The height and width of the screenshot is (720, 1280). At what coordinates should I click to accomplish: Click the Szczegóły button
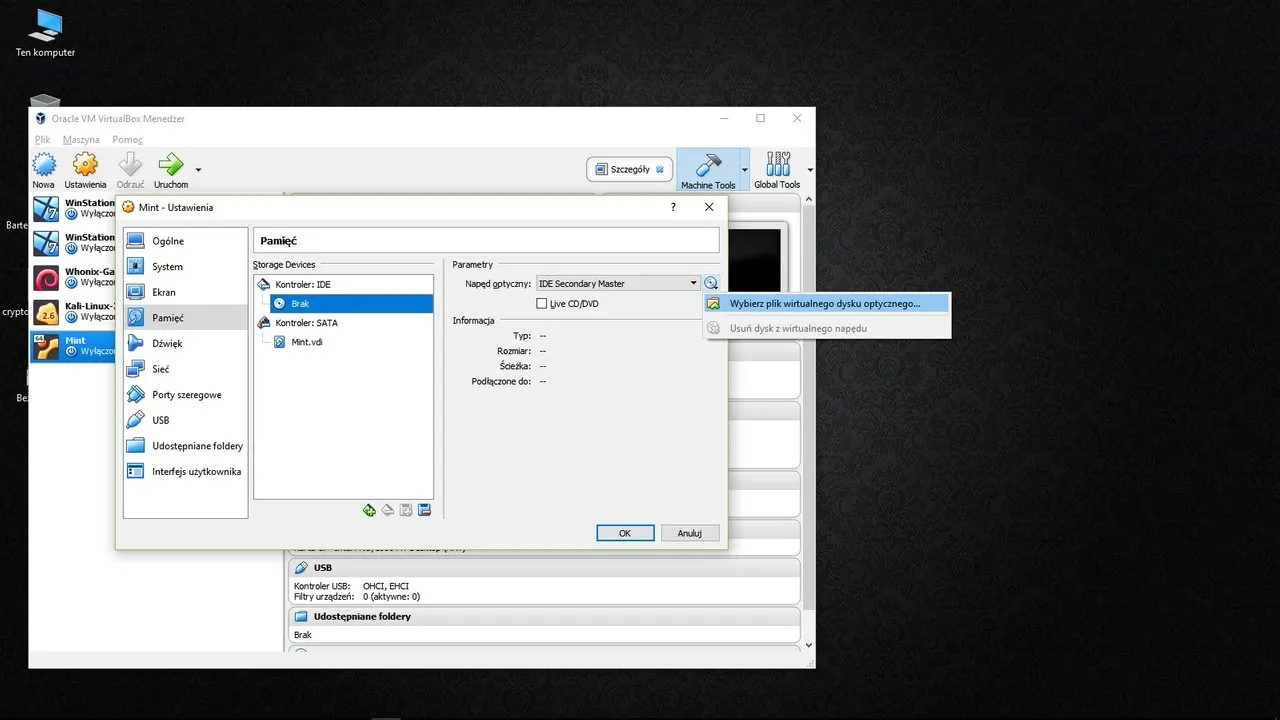click(629, 169)
